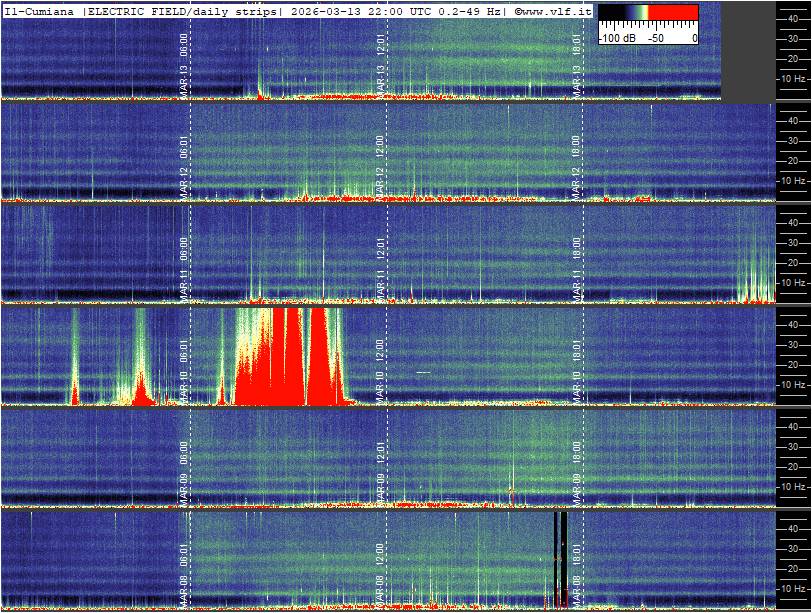812x613 pixels.
Task: Click the 40 axis label on the MAR 12 strip
Action: (790, 120)
